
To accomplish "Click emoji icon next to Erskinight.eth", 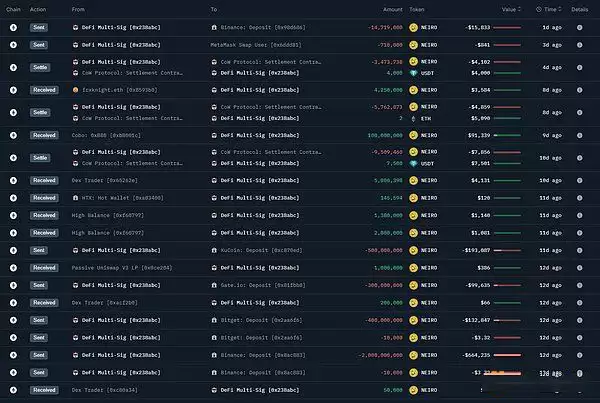I will coord(76,89).
